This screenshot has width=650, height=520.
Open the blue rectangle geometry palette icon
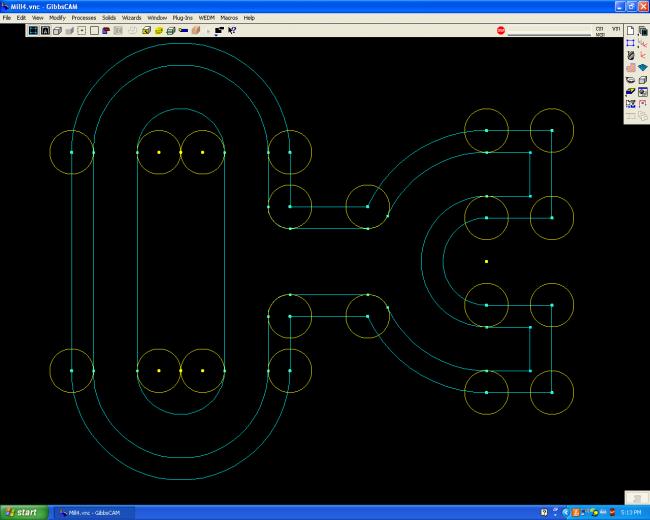pyautogui.click(x=631, y=43)
